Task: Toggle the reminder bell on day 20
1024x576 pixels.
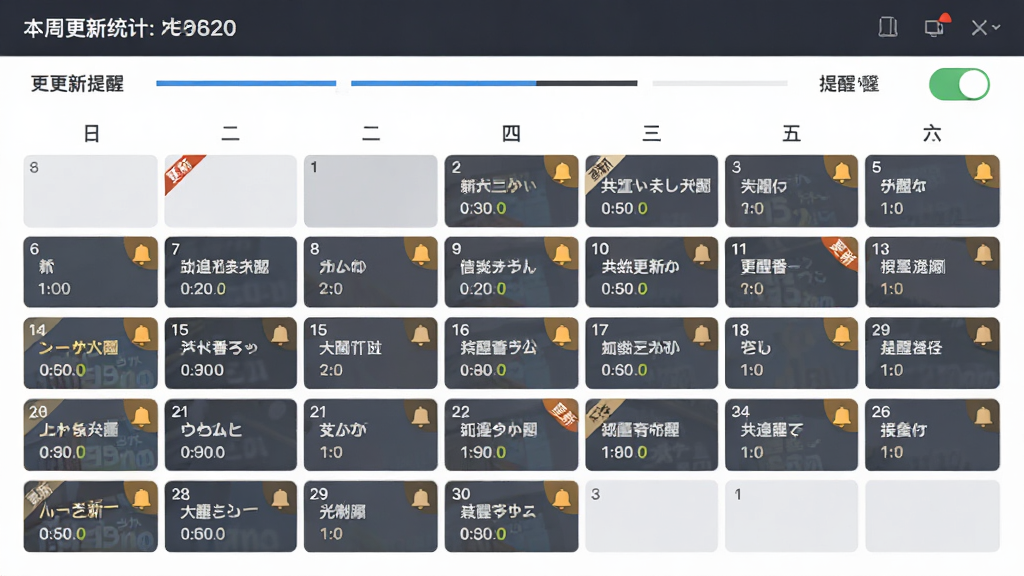Action: click(x=141, y=417)
